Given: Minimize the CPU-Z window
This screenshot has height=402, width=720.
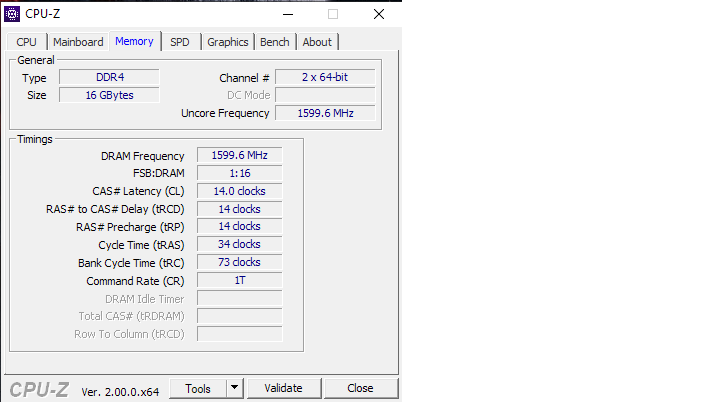Looking at the screenshot, I should pos(288,14).
